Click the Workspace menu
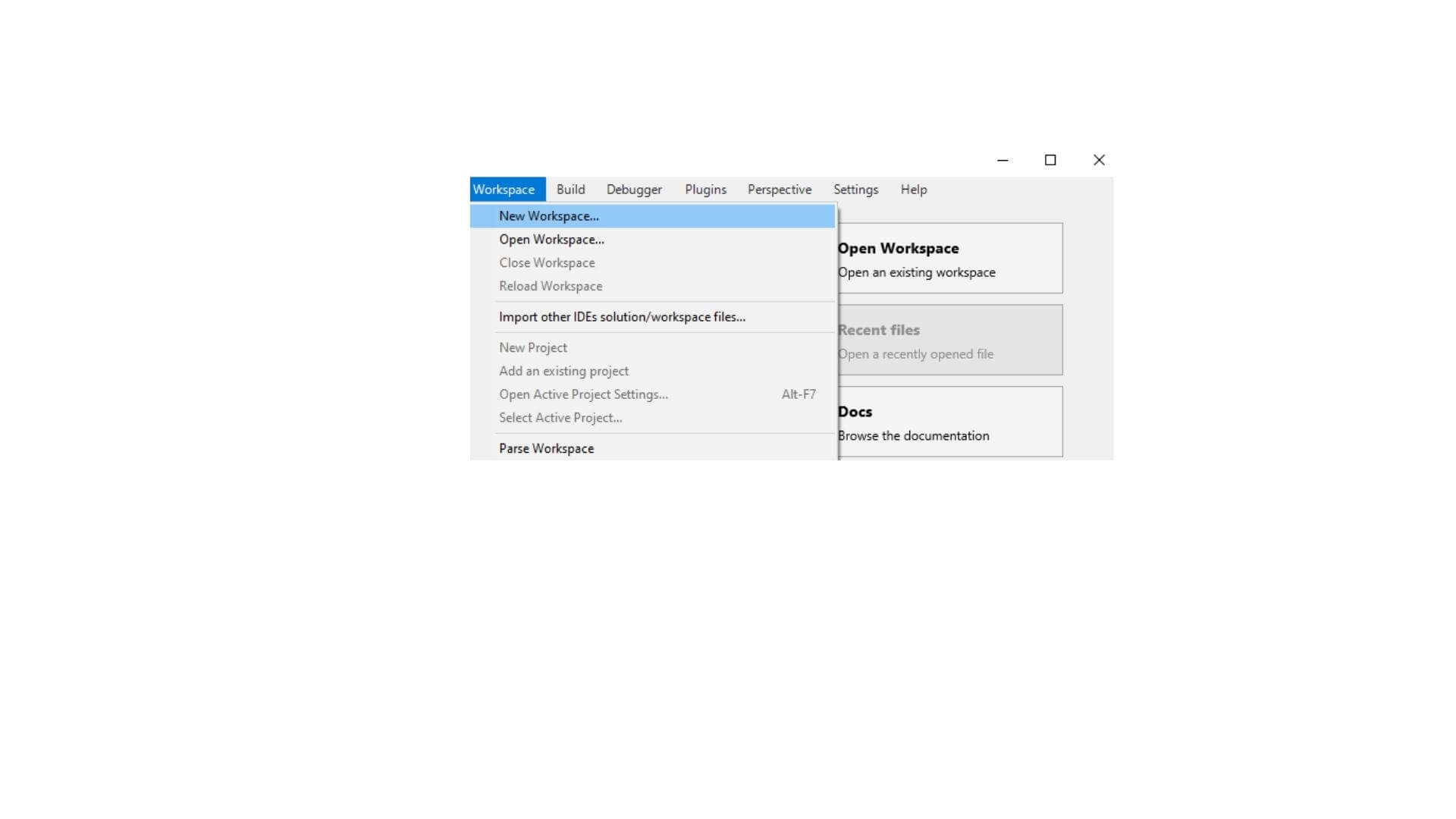 coord(504,189)
